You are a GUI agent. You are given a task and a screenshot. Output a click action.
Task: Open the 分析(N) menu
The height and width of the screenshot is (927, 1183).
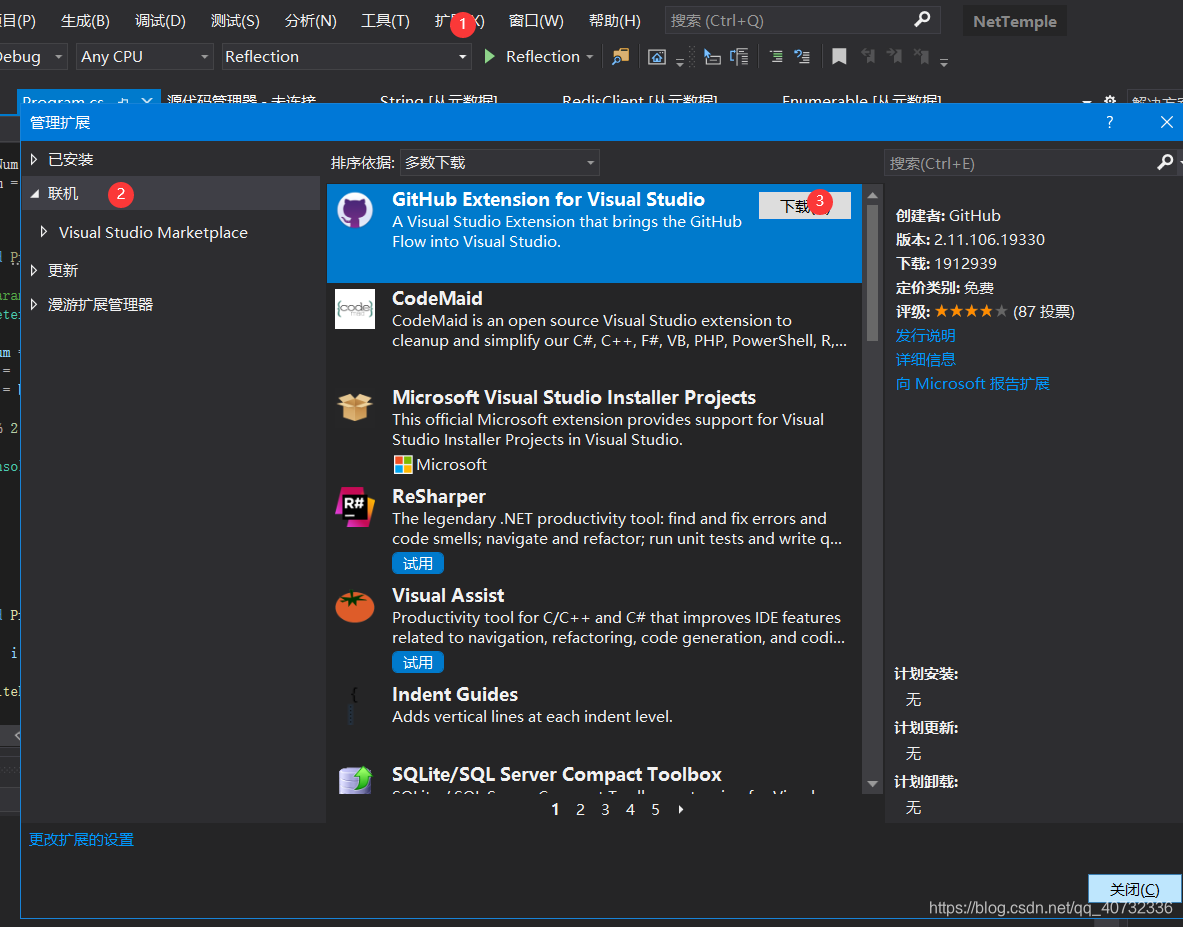pyautogui.click(x=310, y=20)
